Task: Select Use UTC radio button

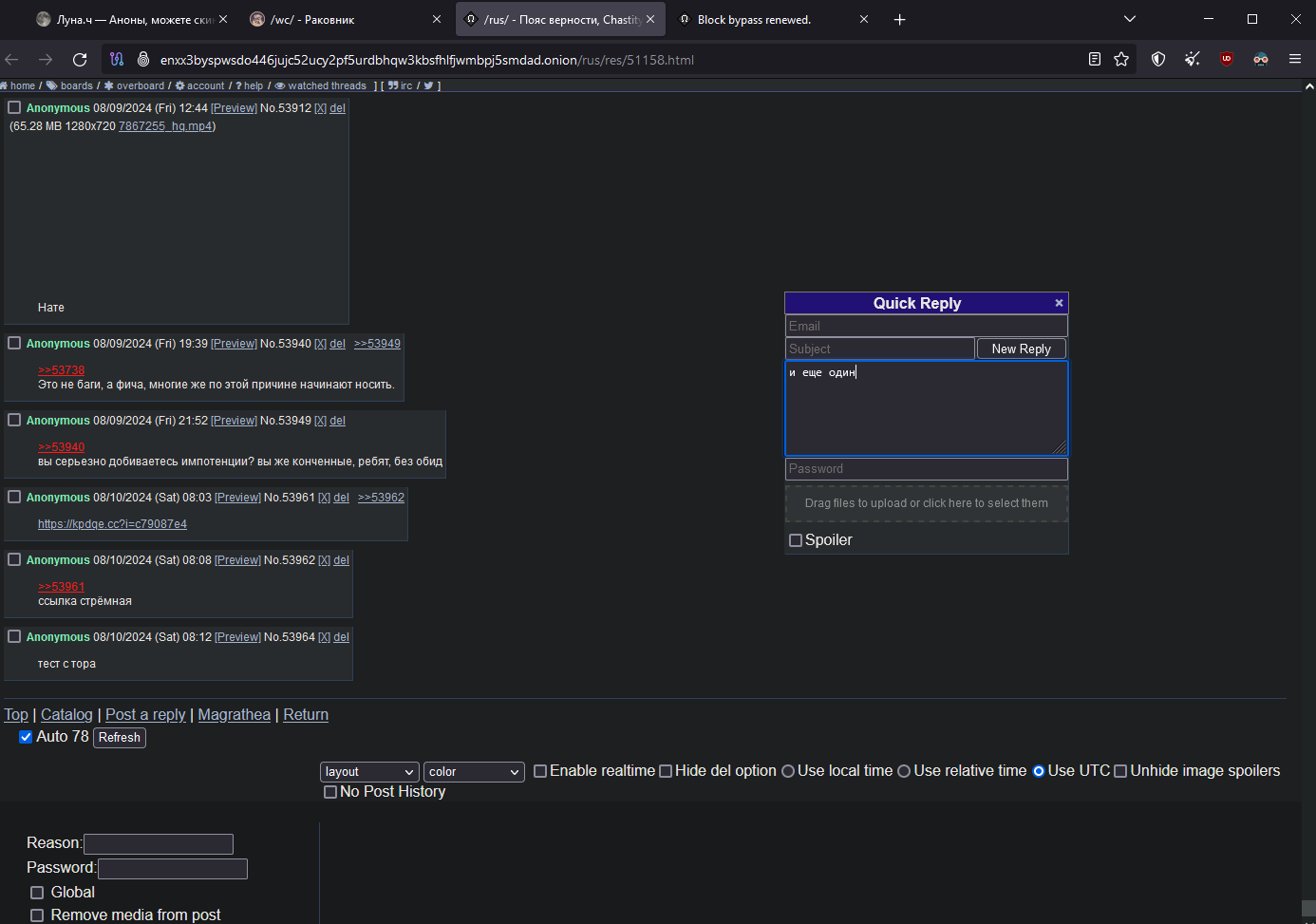Action: 1039,771
